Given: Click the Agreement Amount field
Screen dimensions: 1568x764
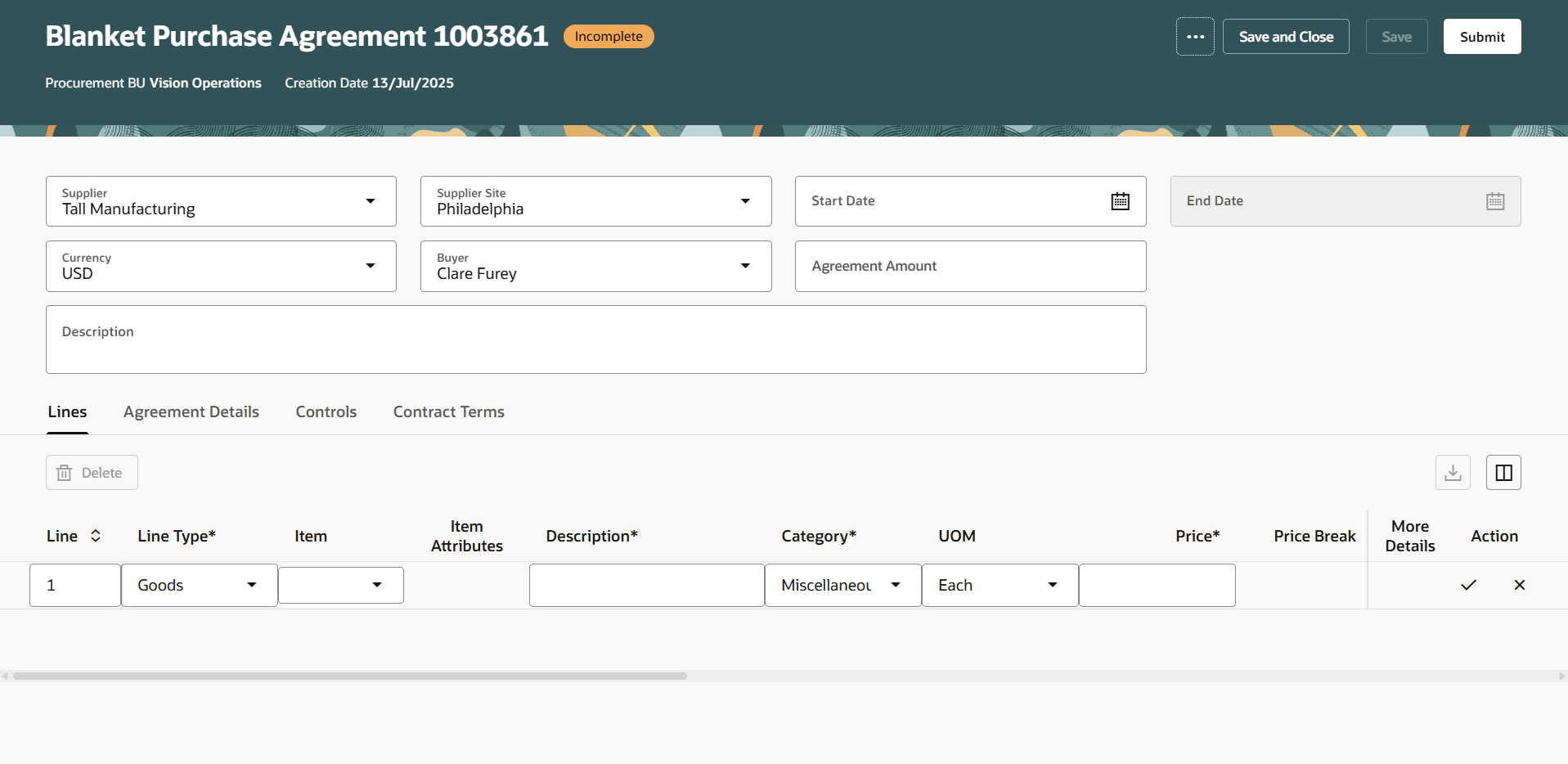Looking at the screenshot, I should 970,266.
